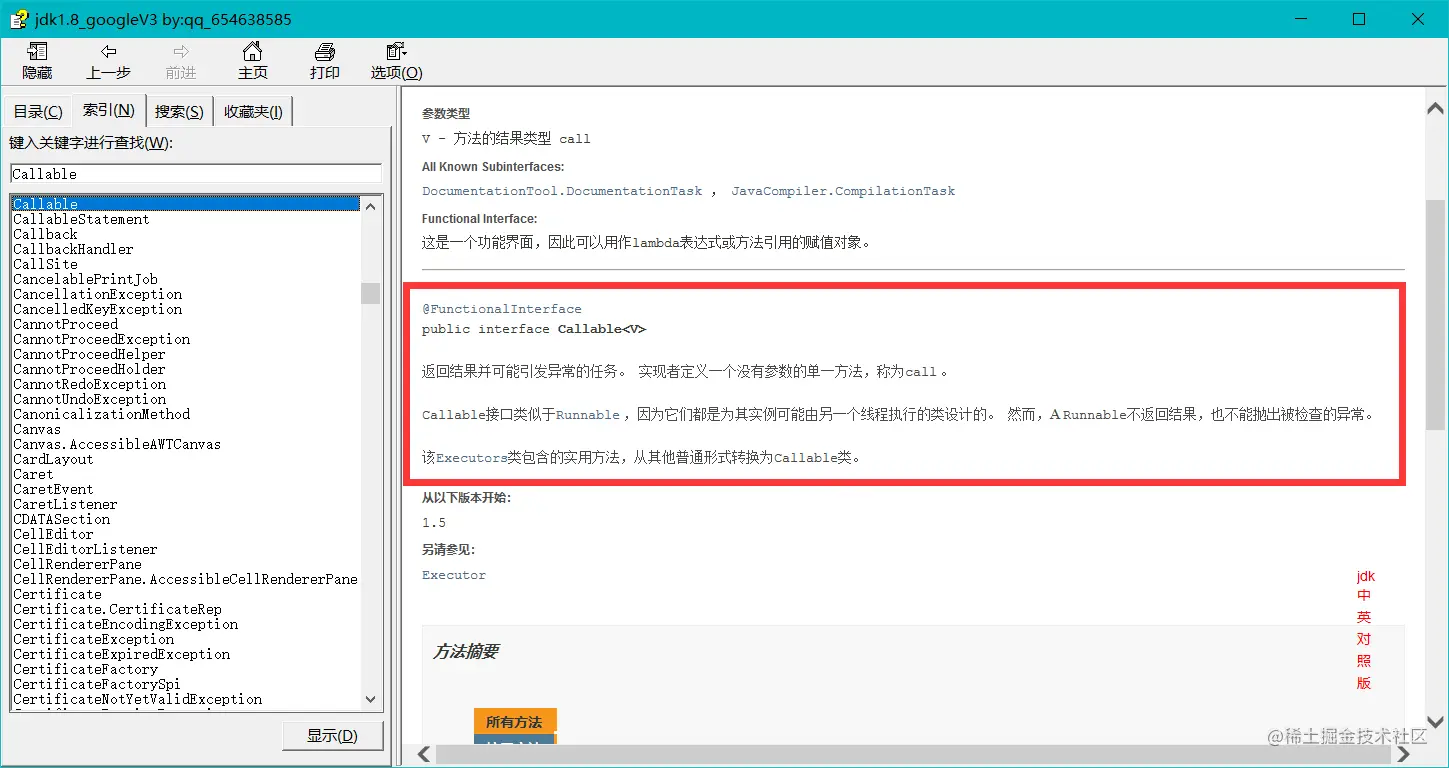Go back with the 上一步 toolbar icon

click(109, 61)
